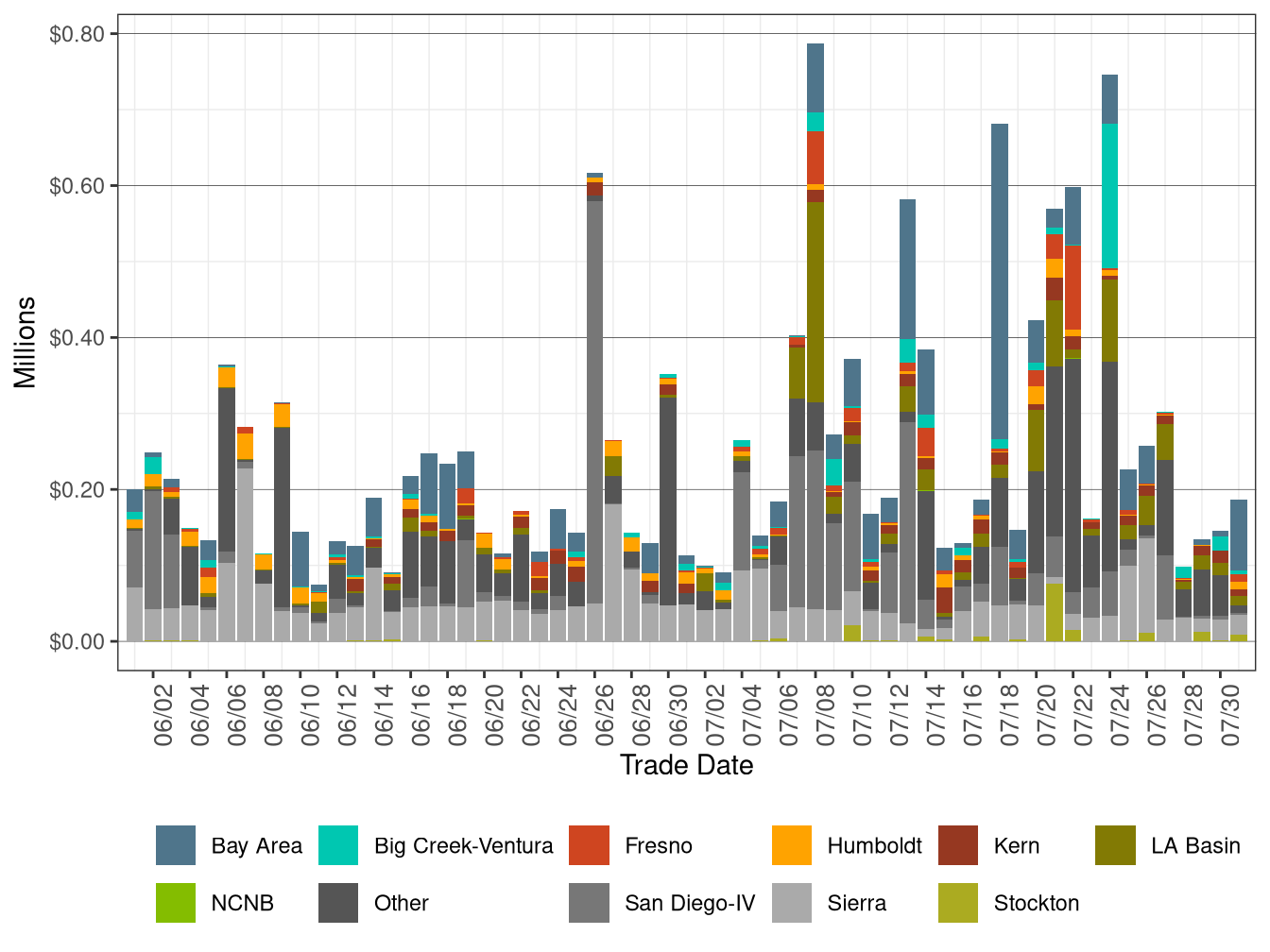Click the San Diego-IV segment of the 06/26 bar

coord(595,402)
